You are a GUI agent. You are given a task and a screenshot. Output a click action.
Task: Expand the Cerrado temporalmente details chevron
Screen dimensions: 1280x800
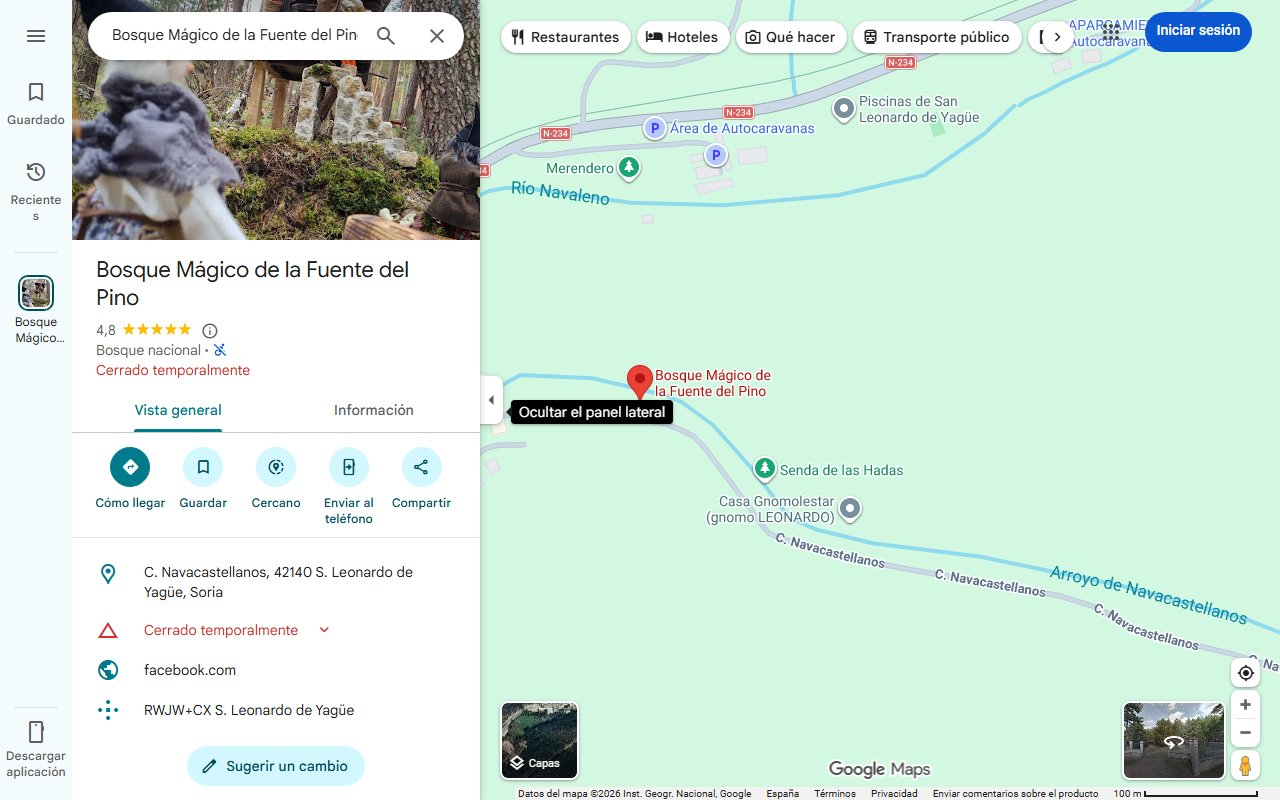coord(323,630)
